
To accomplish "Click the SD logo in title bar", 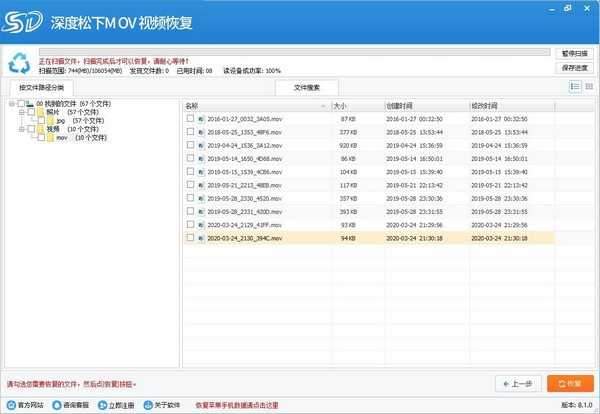I will click(22, 22).
